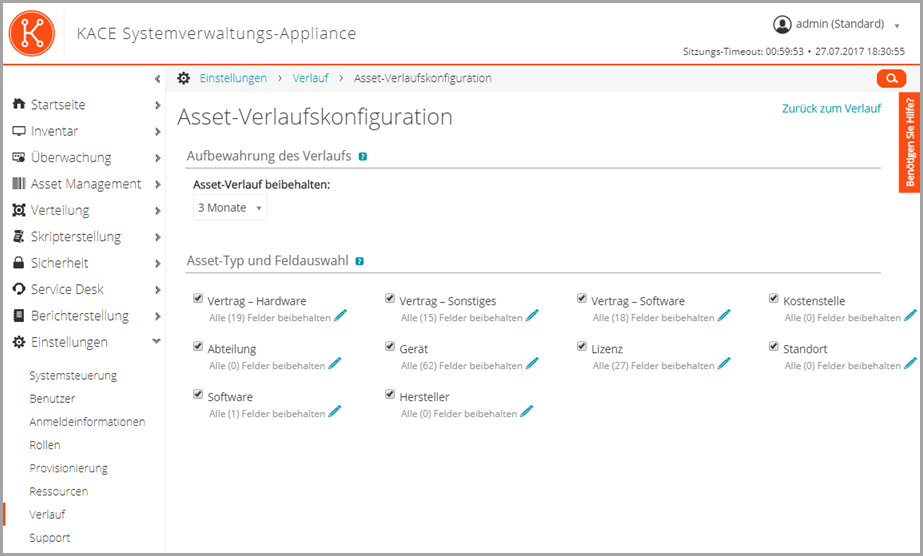Click the KACE logo icon
The height and width of the screenshot is (556, 923).
[x=33, y=33]
